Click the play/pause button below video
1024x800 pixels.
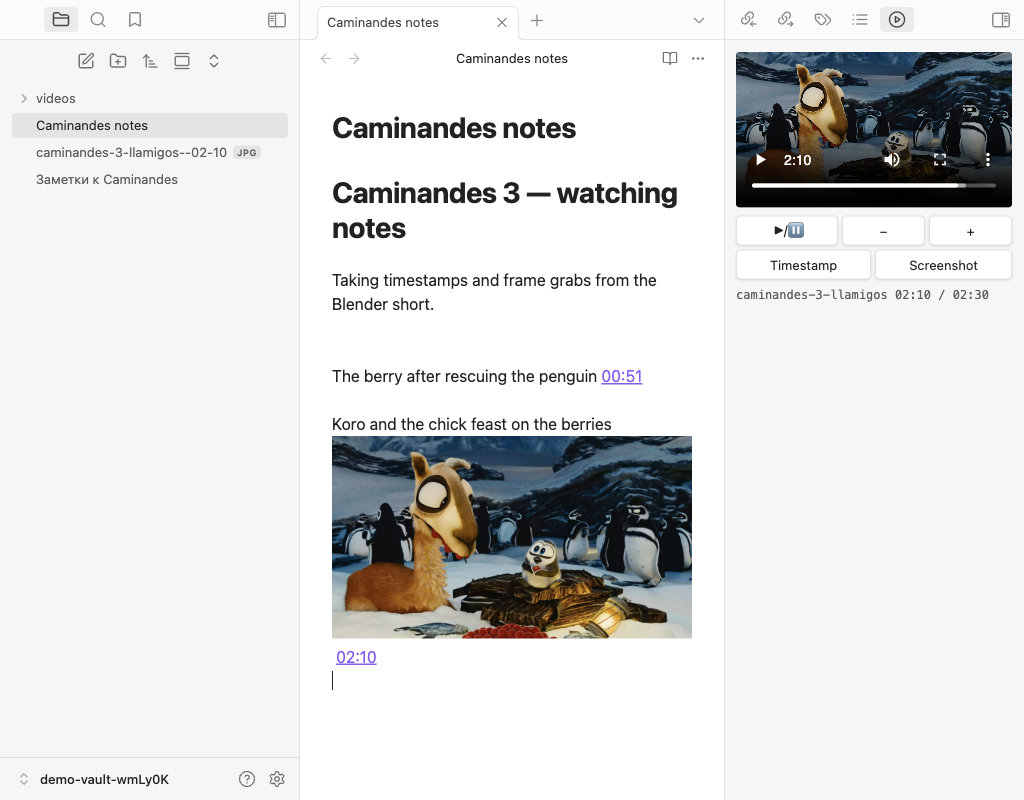coord(787,231)
